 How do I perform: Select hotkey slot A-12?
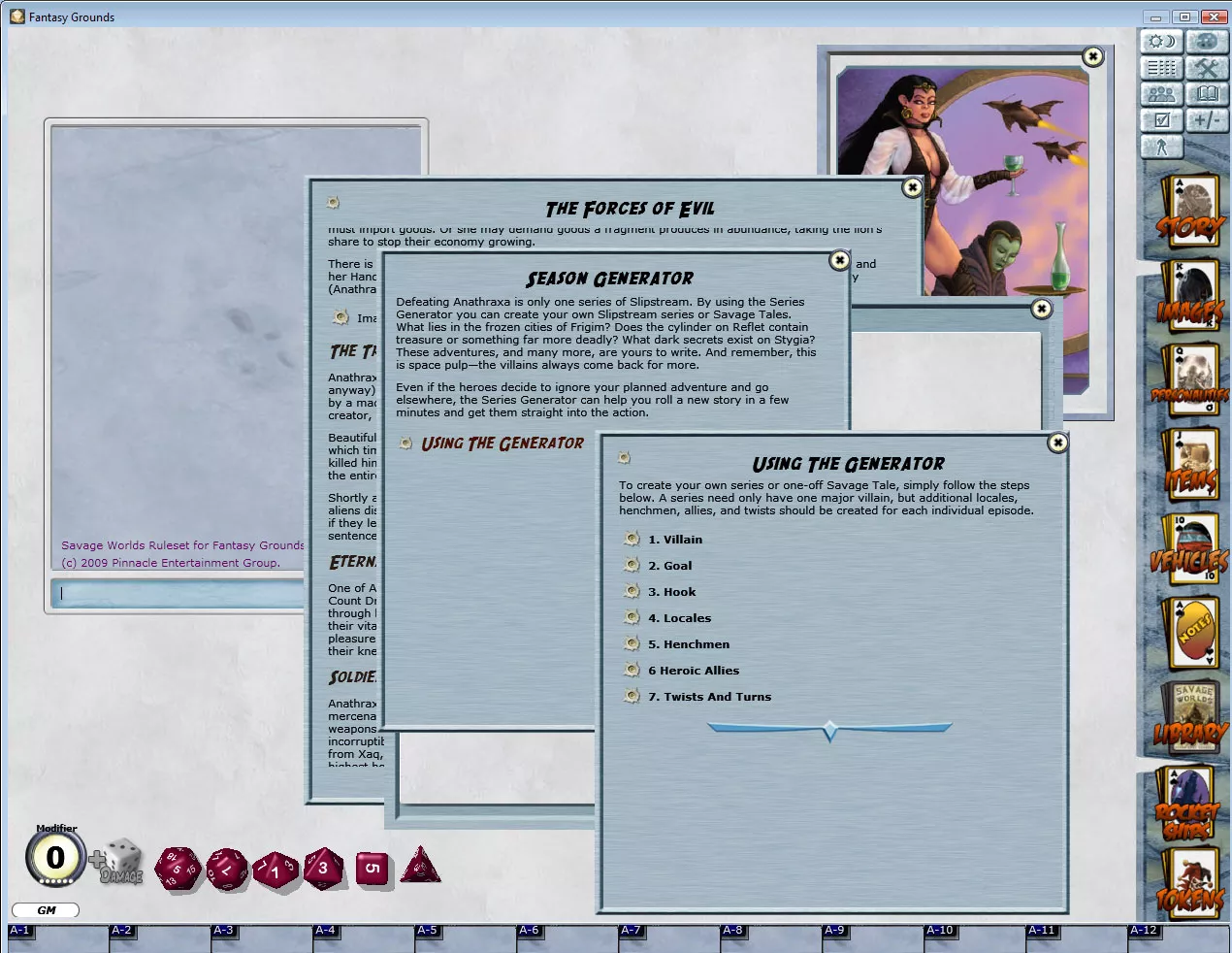[x=1178, y=938]
